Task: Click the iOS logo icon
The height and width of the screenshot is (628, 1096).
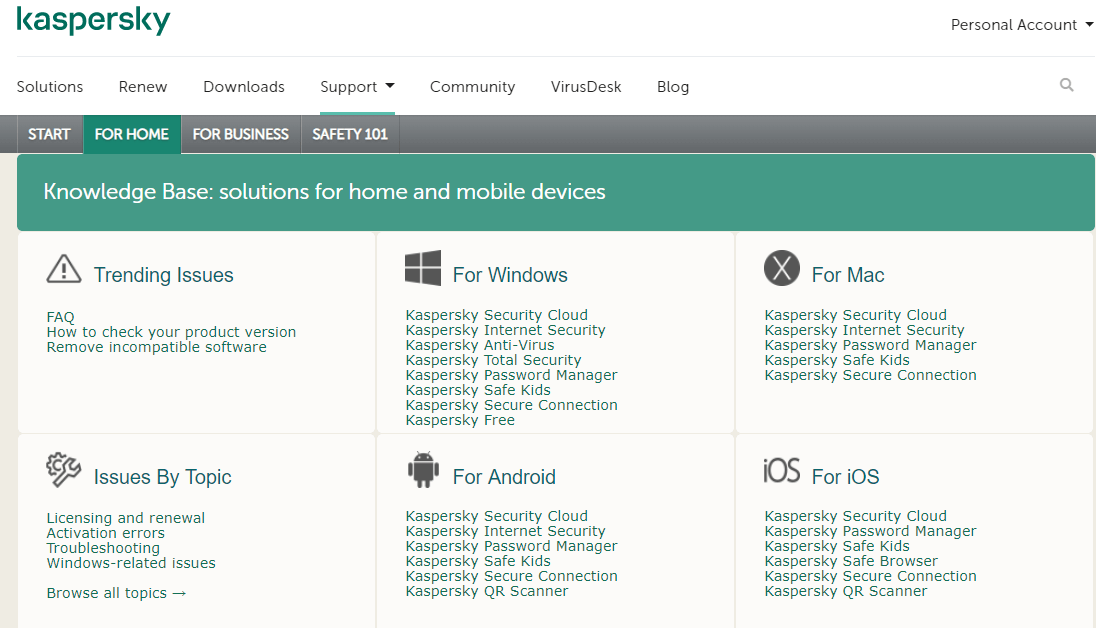Action: tap(781, 471)
